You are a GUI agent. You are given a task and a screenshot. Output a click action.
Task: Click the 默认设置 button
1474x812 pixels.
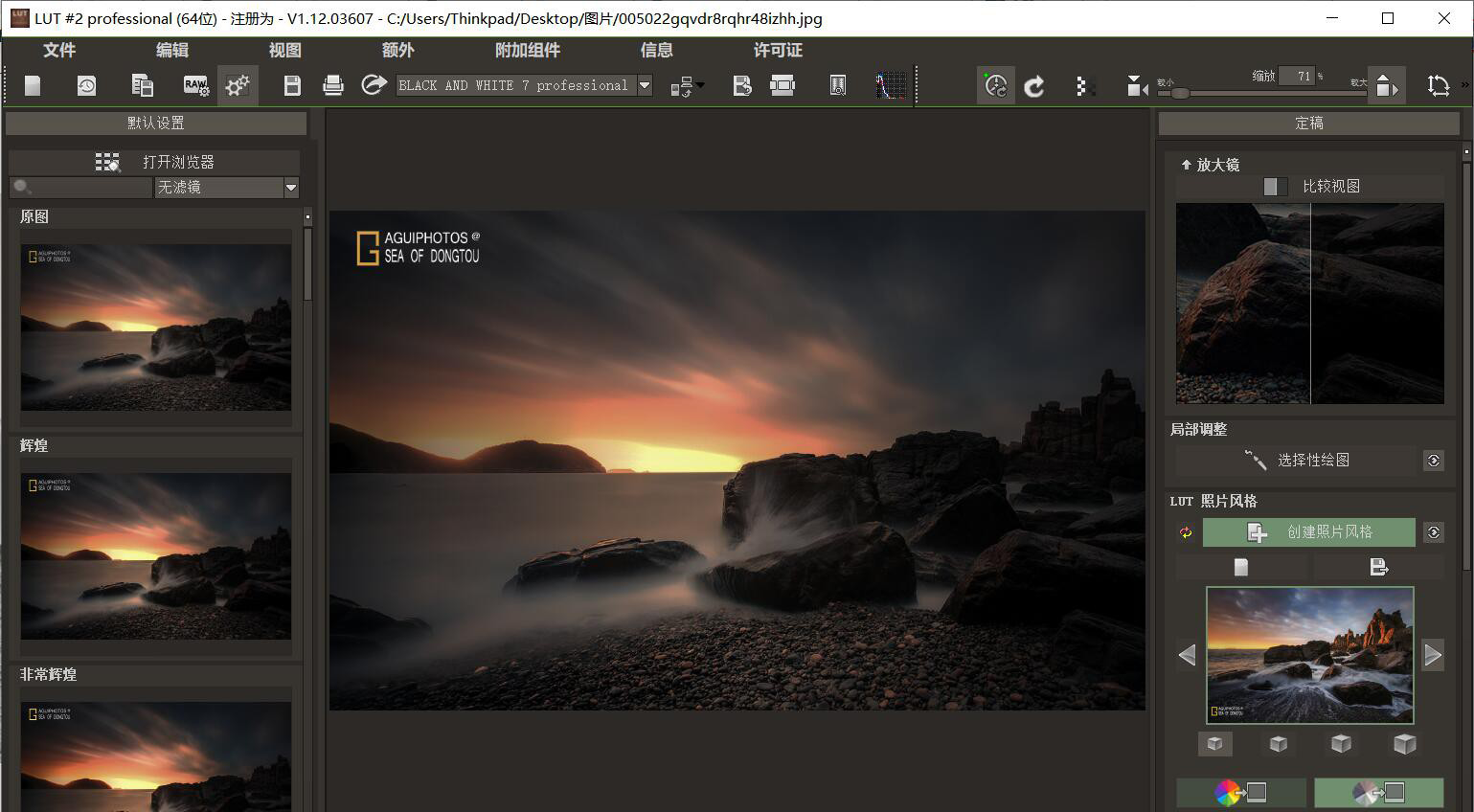tap(156, 123)
